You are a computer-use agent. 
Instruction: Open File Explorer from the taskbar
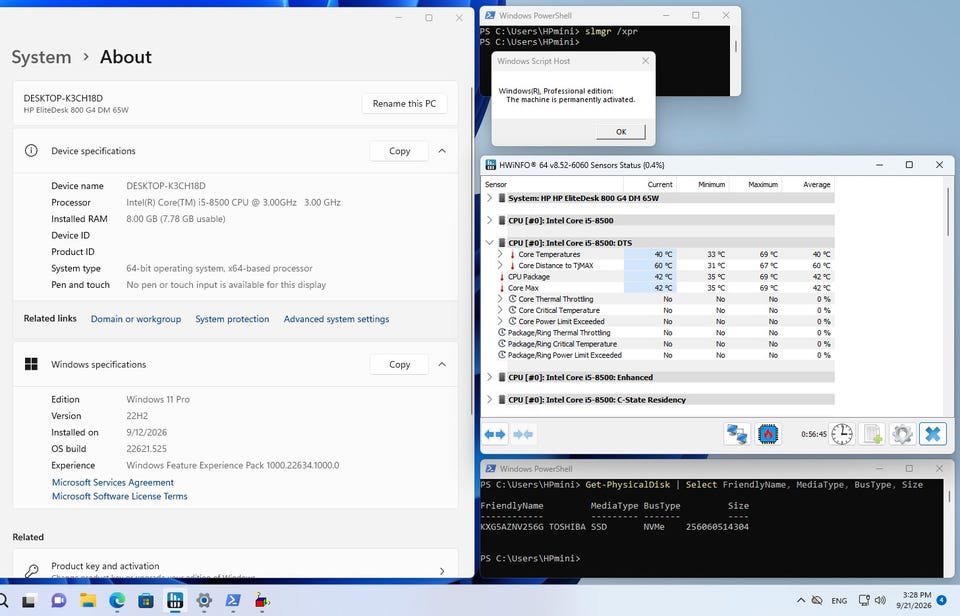(x=88, y=601)
